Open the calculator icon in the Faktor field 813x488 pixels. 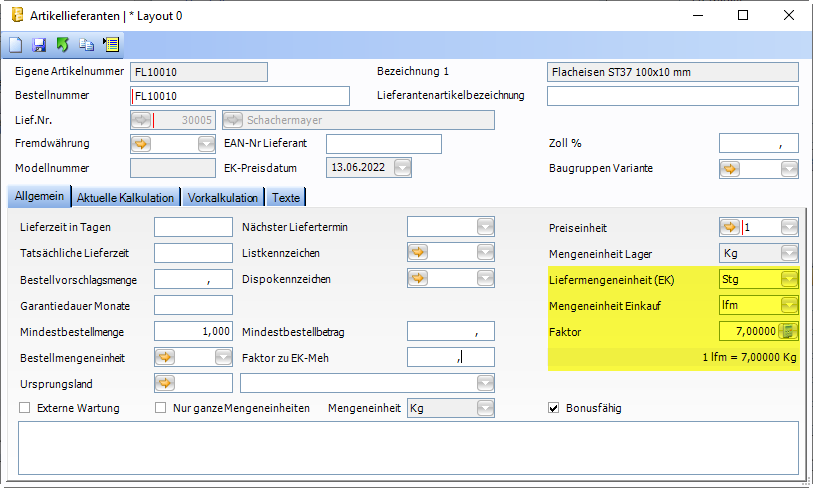click(789, 331)
